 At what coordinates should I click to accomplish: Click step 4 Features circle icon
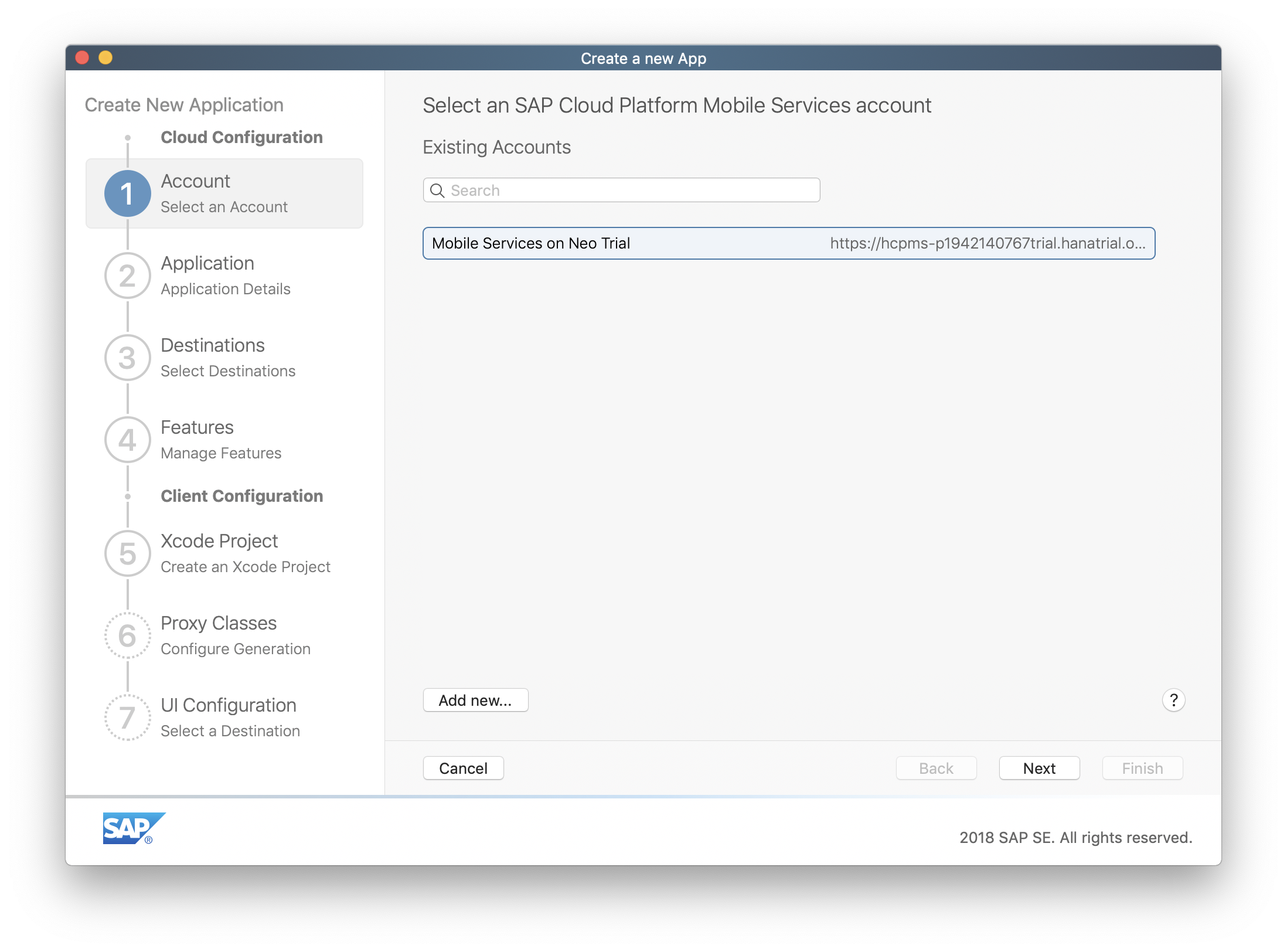[x=127, y=440]
